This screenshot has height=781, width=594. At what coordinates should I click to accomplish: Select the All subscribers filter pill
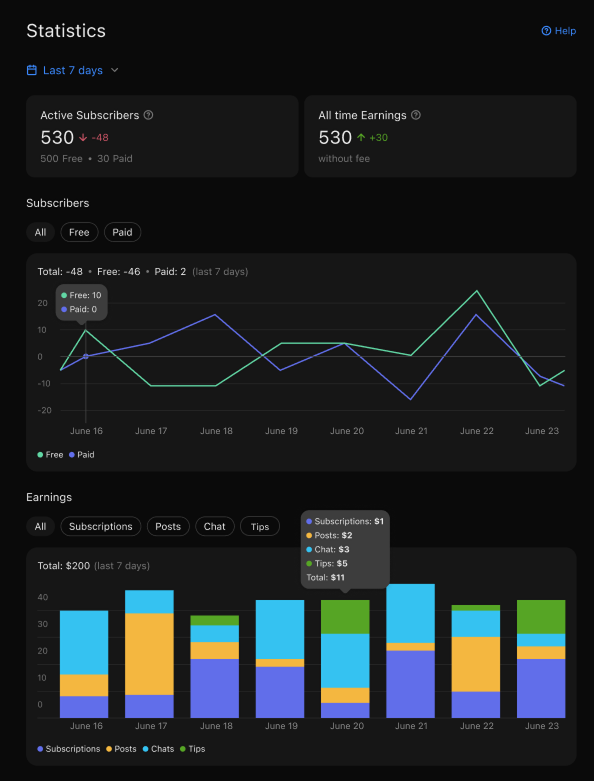tap(40, 232)
